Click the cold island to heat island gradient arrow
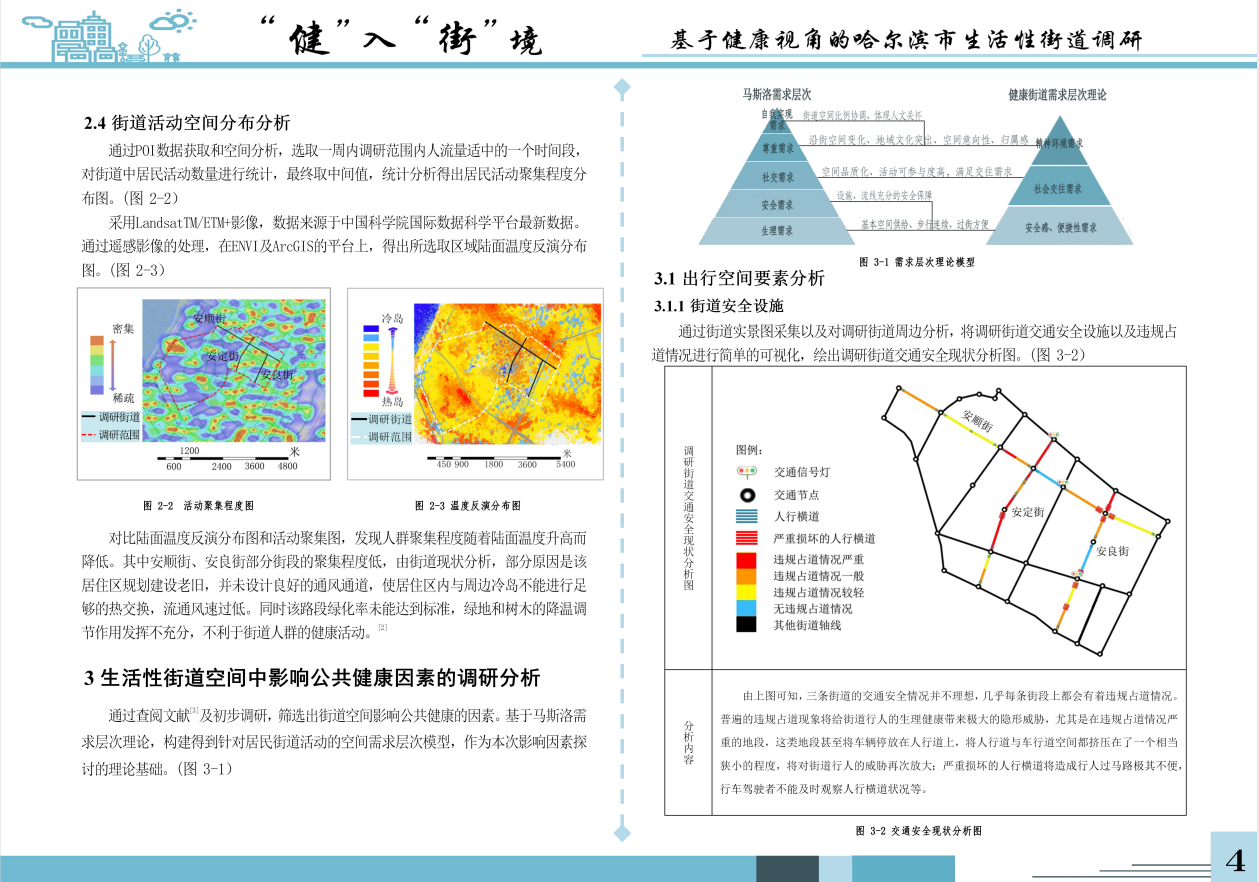 [x=391, y=358]
